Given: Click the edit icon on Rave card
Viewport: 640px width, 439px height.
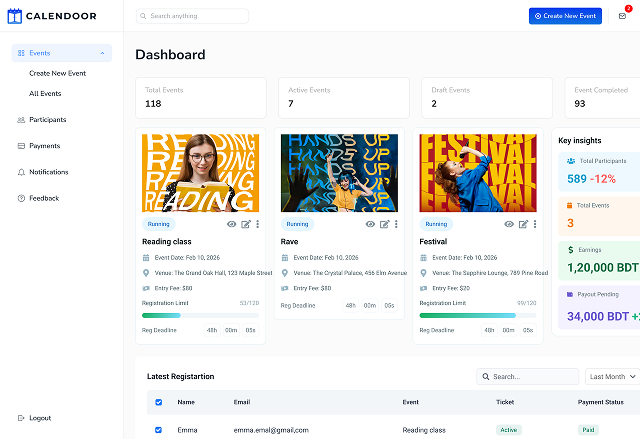Looking at the screenshot, I should 384,224.
